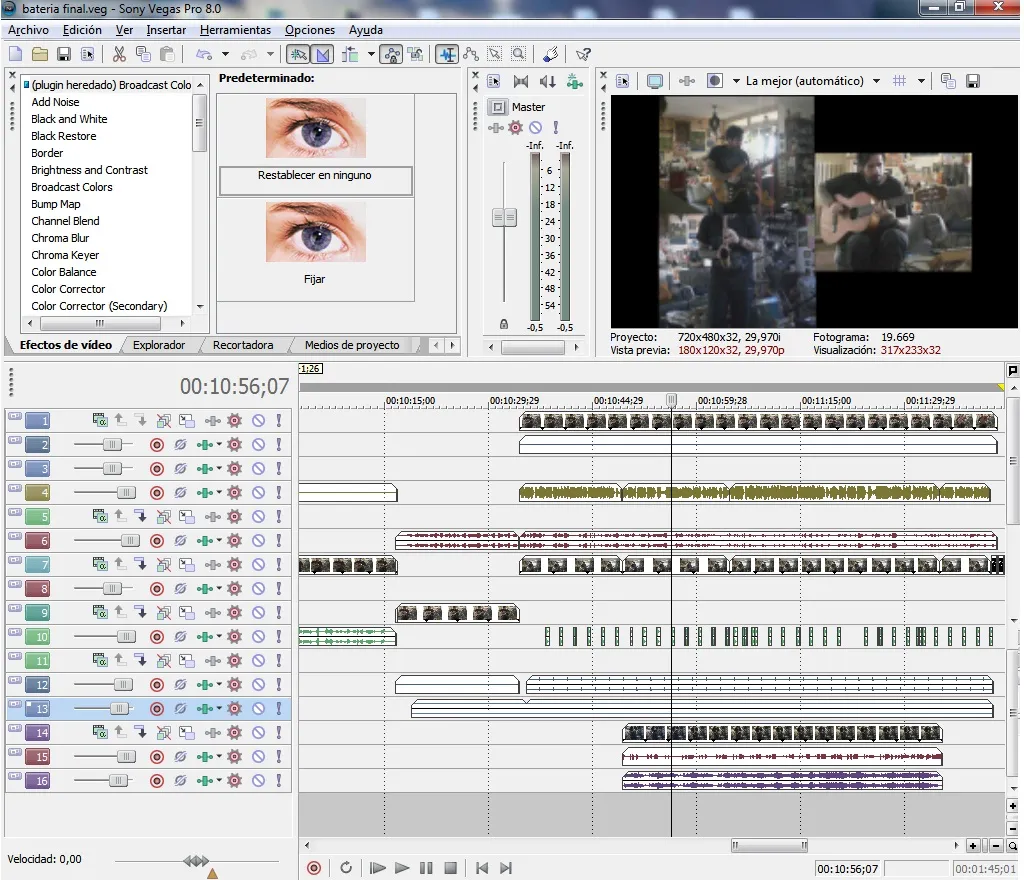Screen dimensions: 1024x880
Task: Toggle Auto Ripple icon
Action: (350, 54)
